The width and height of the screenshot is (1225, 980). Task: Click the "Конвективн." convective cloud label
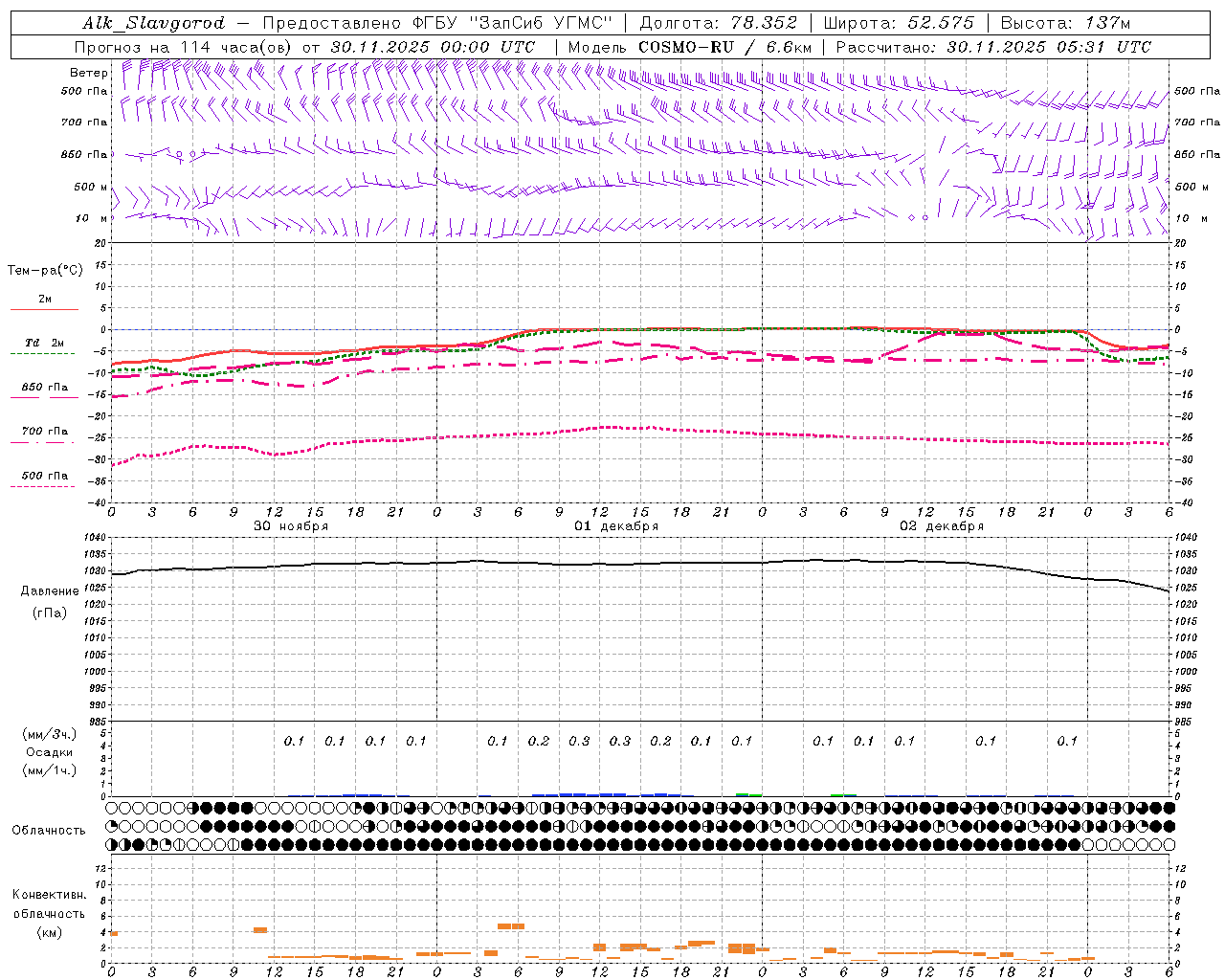(49, 895)
